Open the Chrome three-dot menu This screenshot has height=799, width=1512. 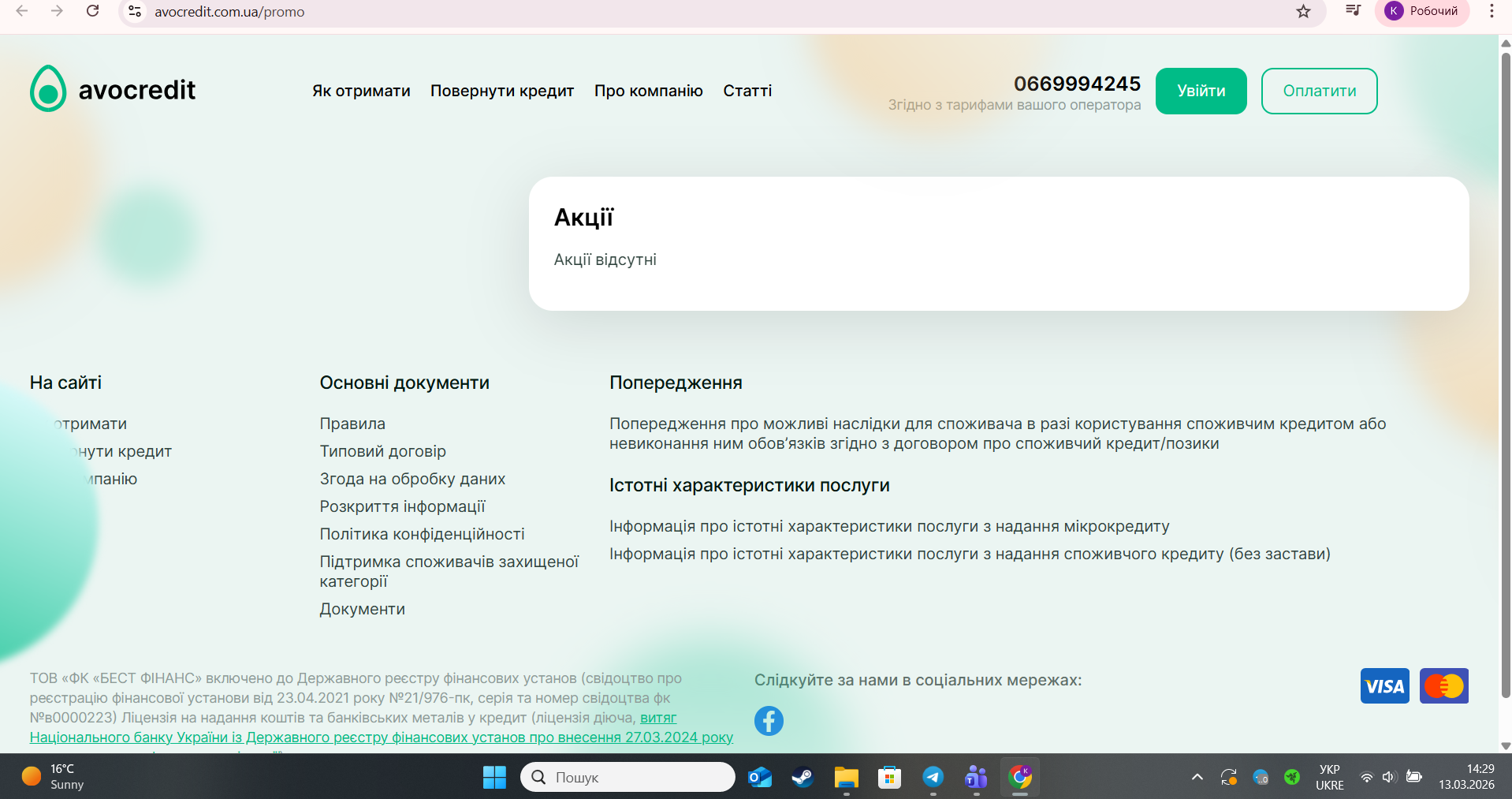1492,11
